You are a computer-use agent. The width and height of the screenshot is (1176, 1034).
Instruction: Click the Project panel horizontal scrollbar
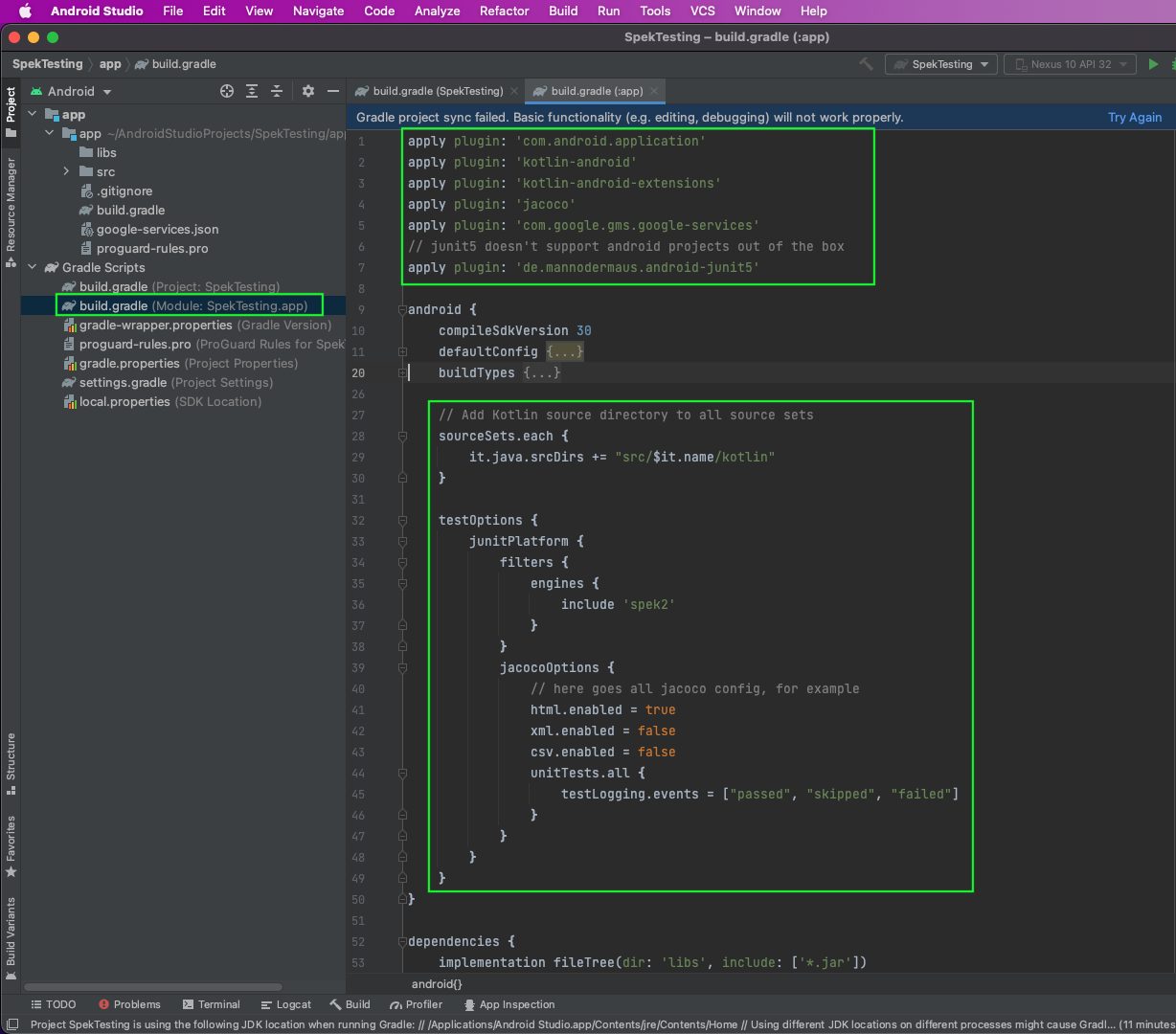(x=153, y=986)
